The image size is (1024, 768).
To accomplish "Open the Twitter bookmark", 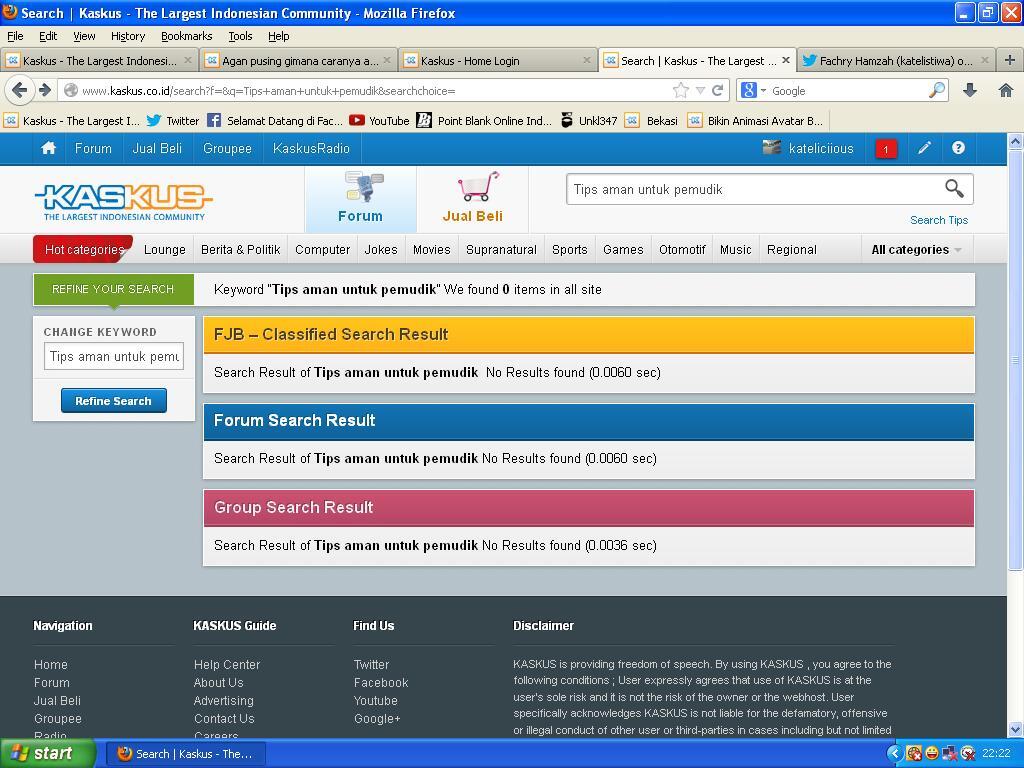I will tap(172, 121).
